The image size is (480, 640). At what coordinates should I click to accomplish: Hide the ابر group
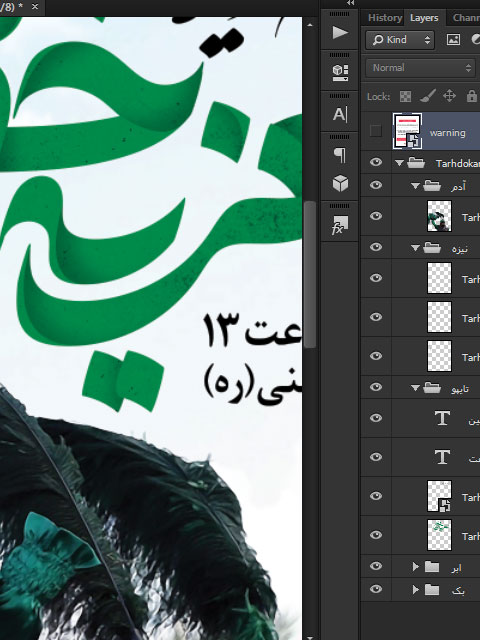tap(376, 566)
